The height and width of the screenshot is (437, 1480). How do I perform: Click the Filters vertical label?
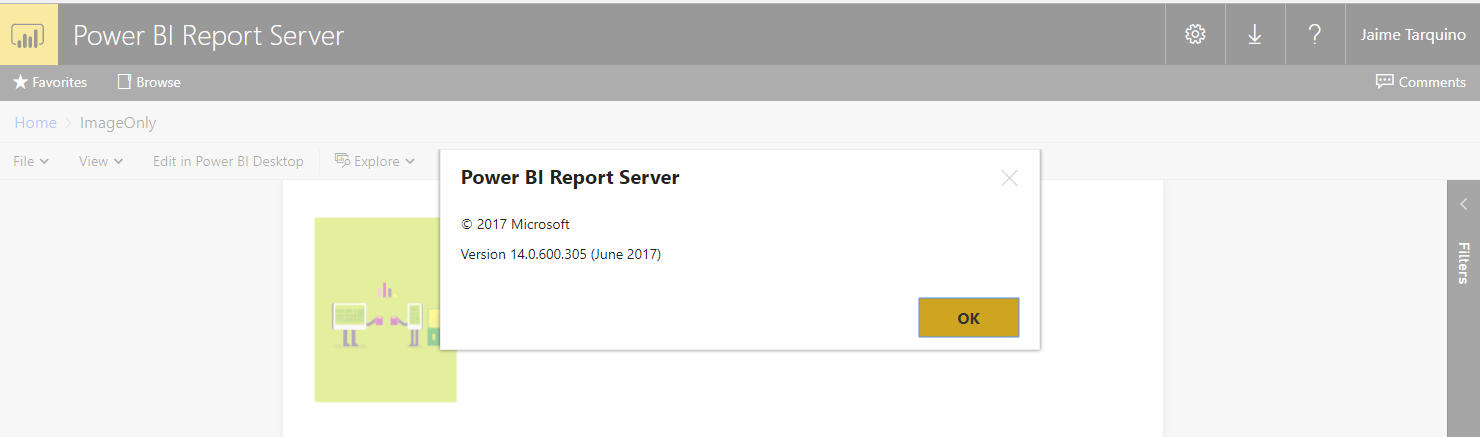coord(1463,262)
